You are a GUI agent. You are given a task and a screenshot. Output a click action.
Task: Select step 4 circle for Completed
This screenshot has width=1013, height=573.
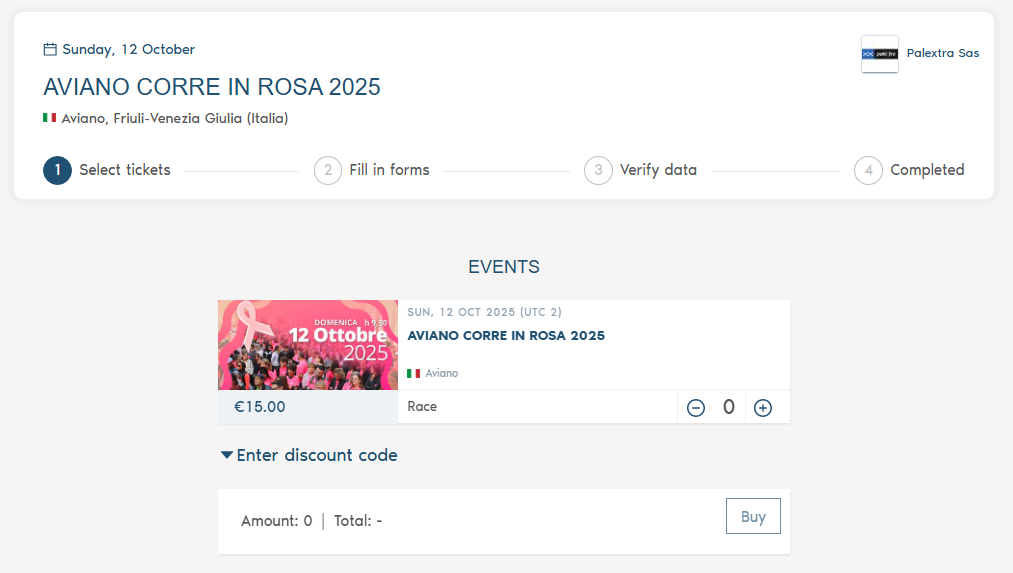tap(868, 170)
